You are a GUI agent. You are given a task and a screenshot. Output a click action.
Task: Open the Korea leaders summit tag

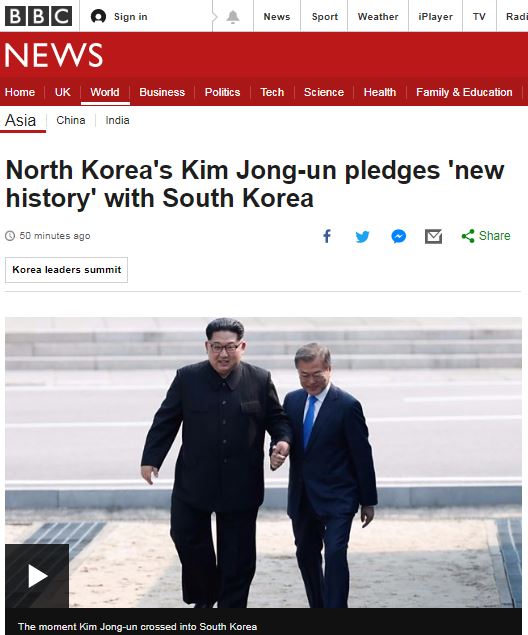[x=66, y=270]
